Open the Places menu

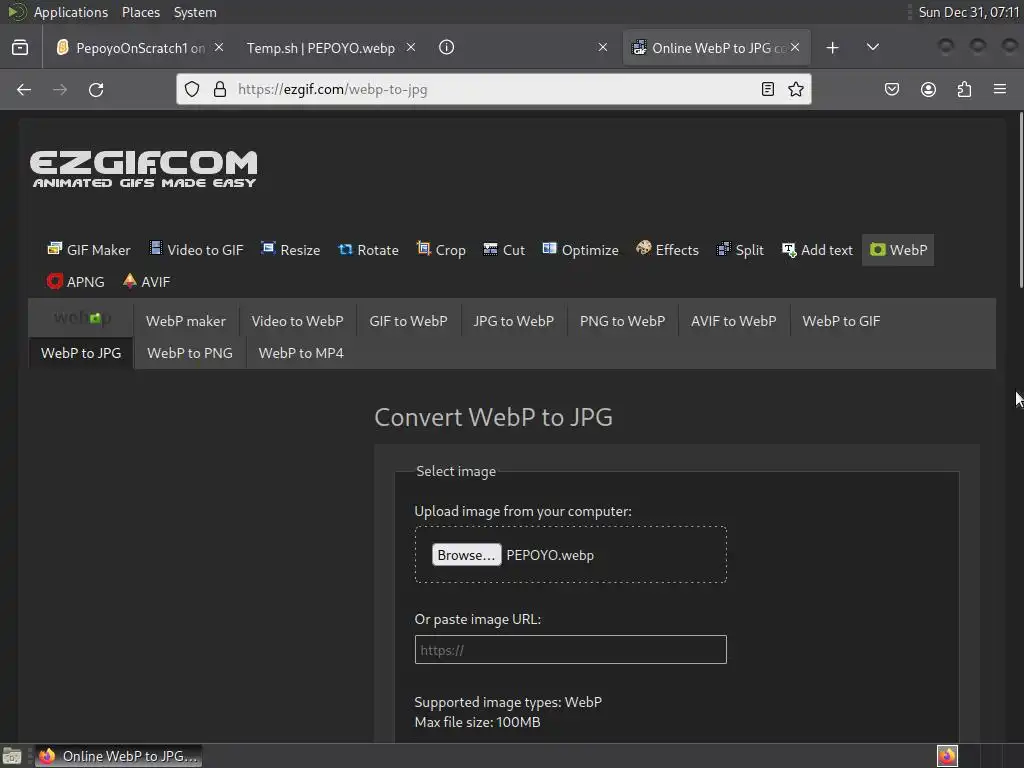[x=141, y=12]
